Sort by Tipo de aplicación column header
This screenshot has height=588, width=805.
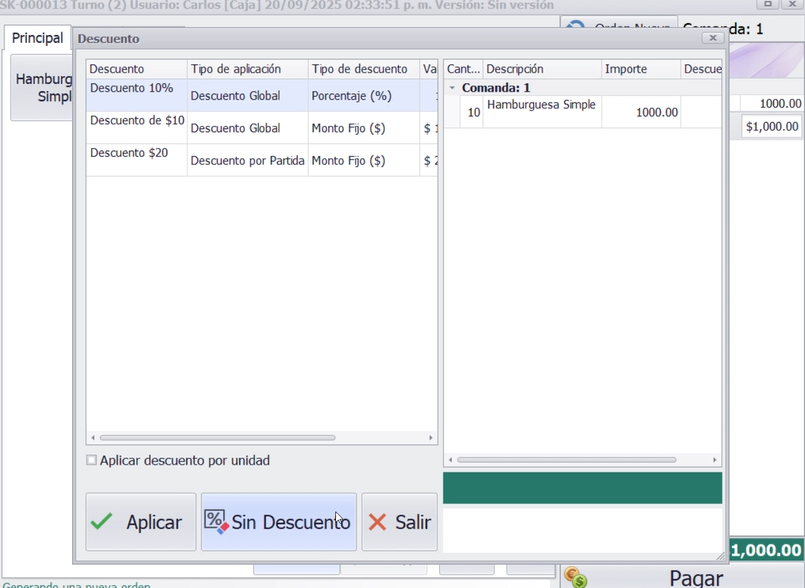(x=247, y=69)
